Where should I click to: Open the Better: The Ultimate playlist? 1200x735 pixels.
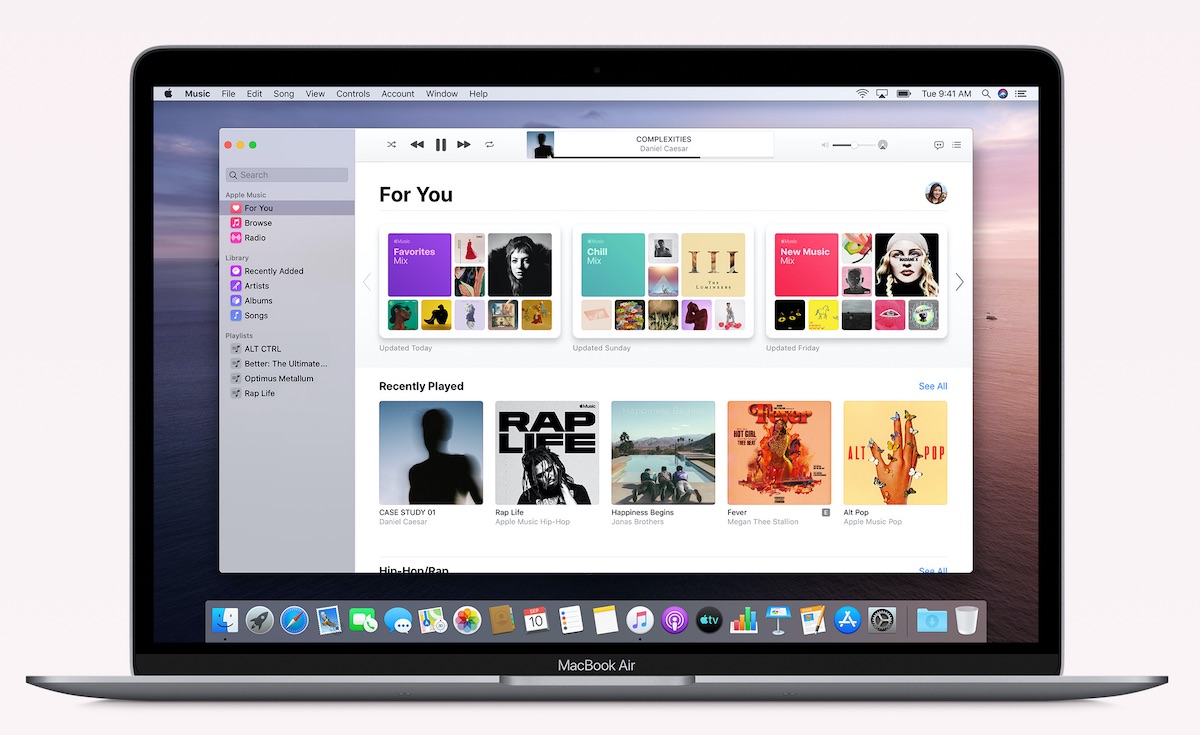coord(287,364)
